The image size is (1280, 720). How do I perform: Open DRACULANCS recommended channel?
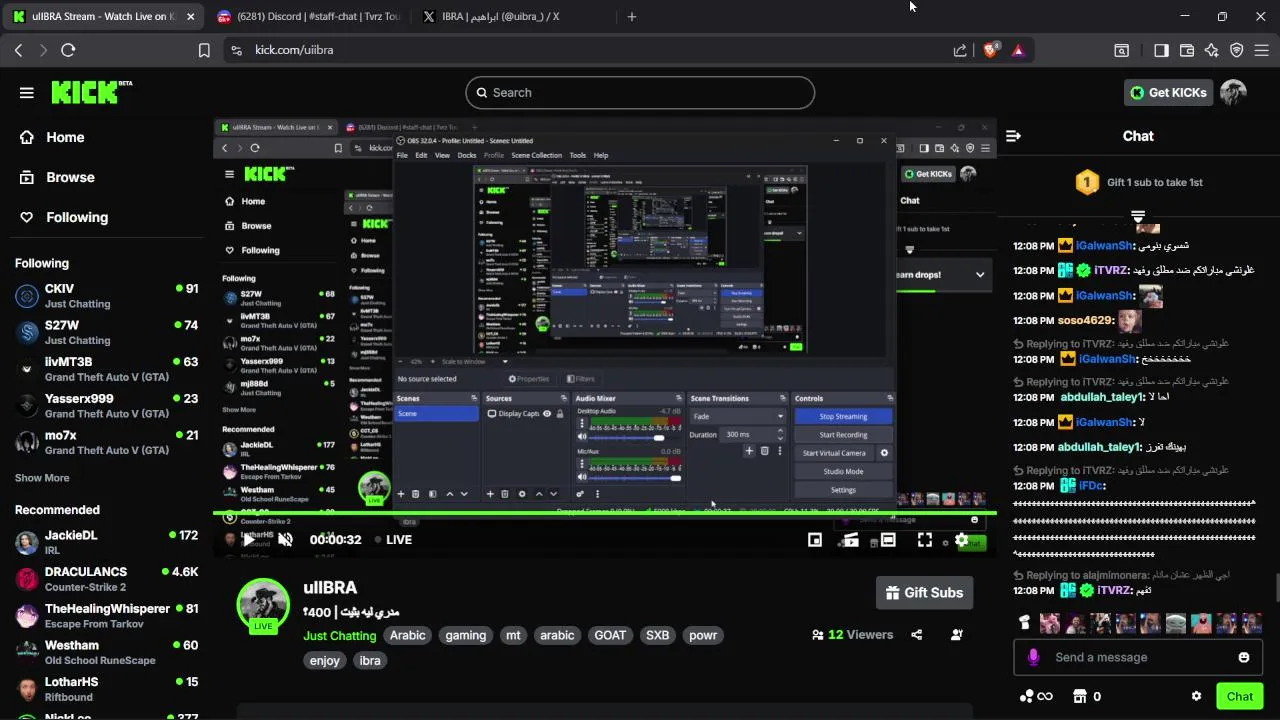[x=106, y=579]
